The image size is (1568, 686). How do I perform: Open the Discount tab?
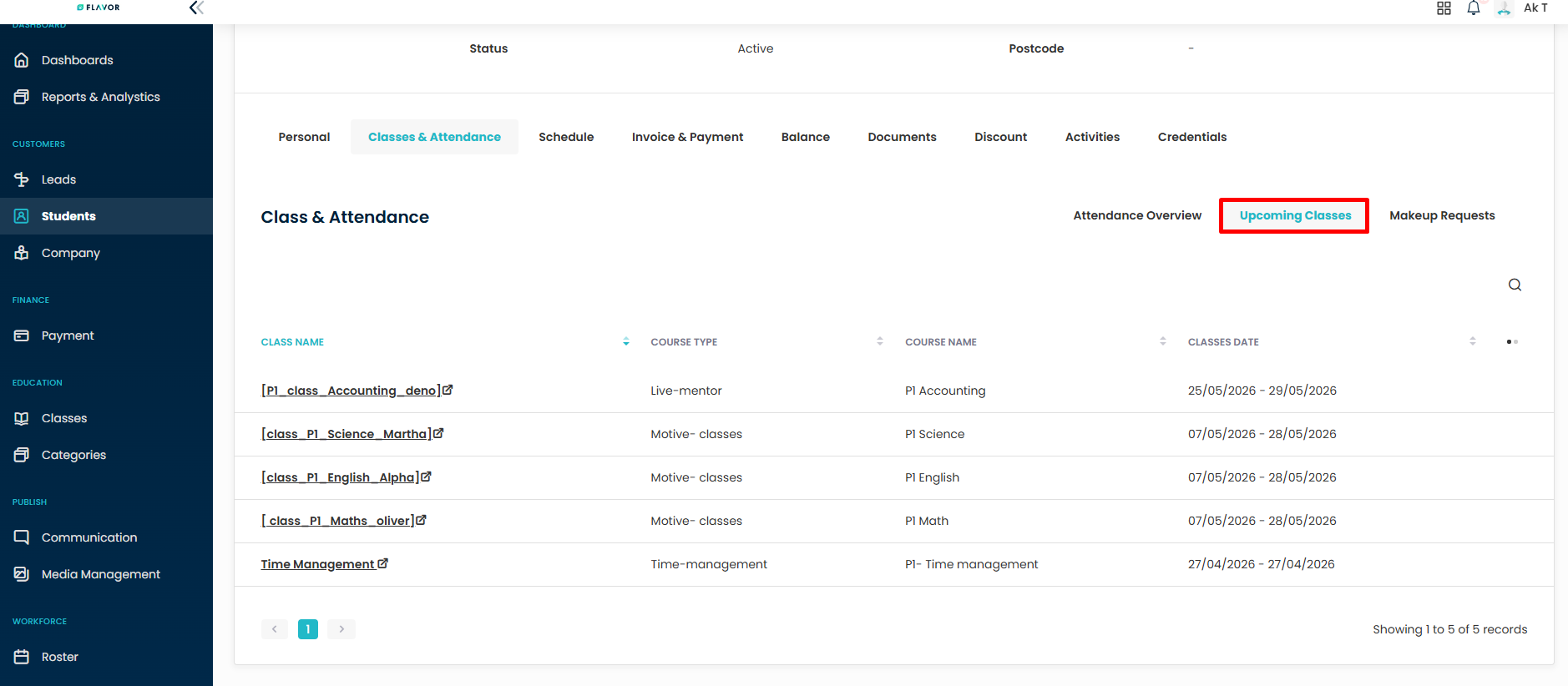pyautogui.click(x=1000, y=137)
